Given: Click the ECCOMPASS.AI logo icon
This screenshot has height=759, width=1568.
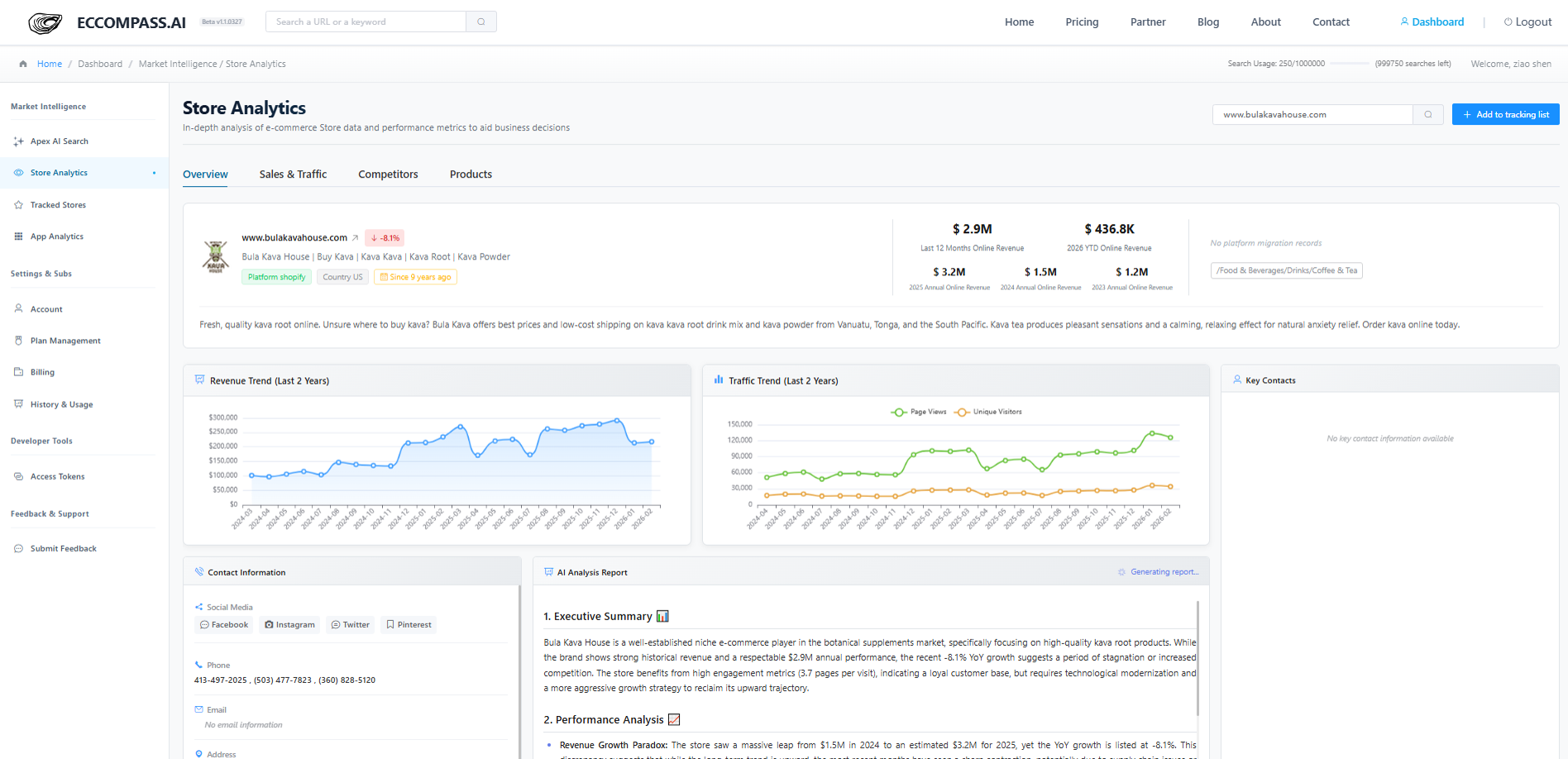Looking at the screenshot, I should click(45, 22).
